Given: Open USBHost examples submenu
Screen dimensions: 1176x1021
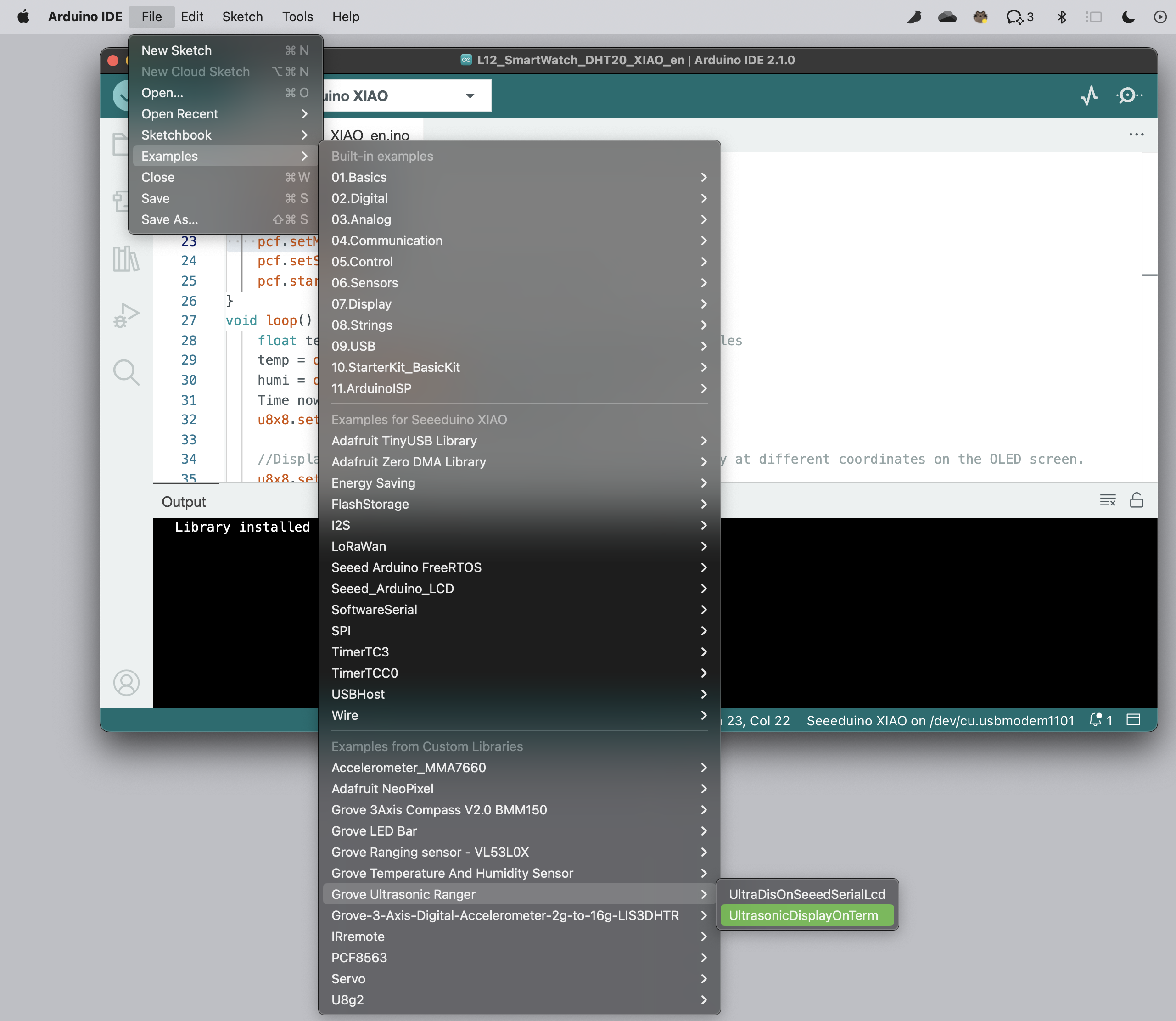Looking at the screenshot, I should click(519, 693).
